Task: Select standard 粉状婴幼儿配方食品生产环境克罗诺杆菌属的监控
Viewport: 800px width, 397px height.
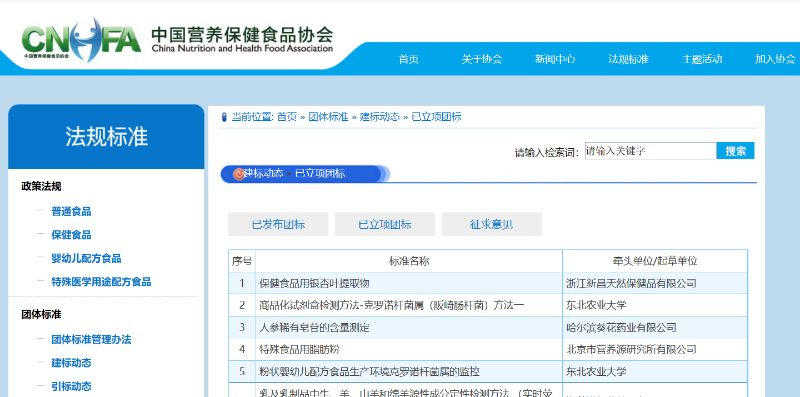Action: coord(369,371)
